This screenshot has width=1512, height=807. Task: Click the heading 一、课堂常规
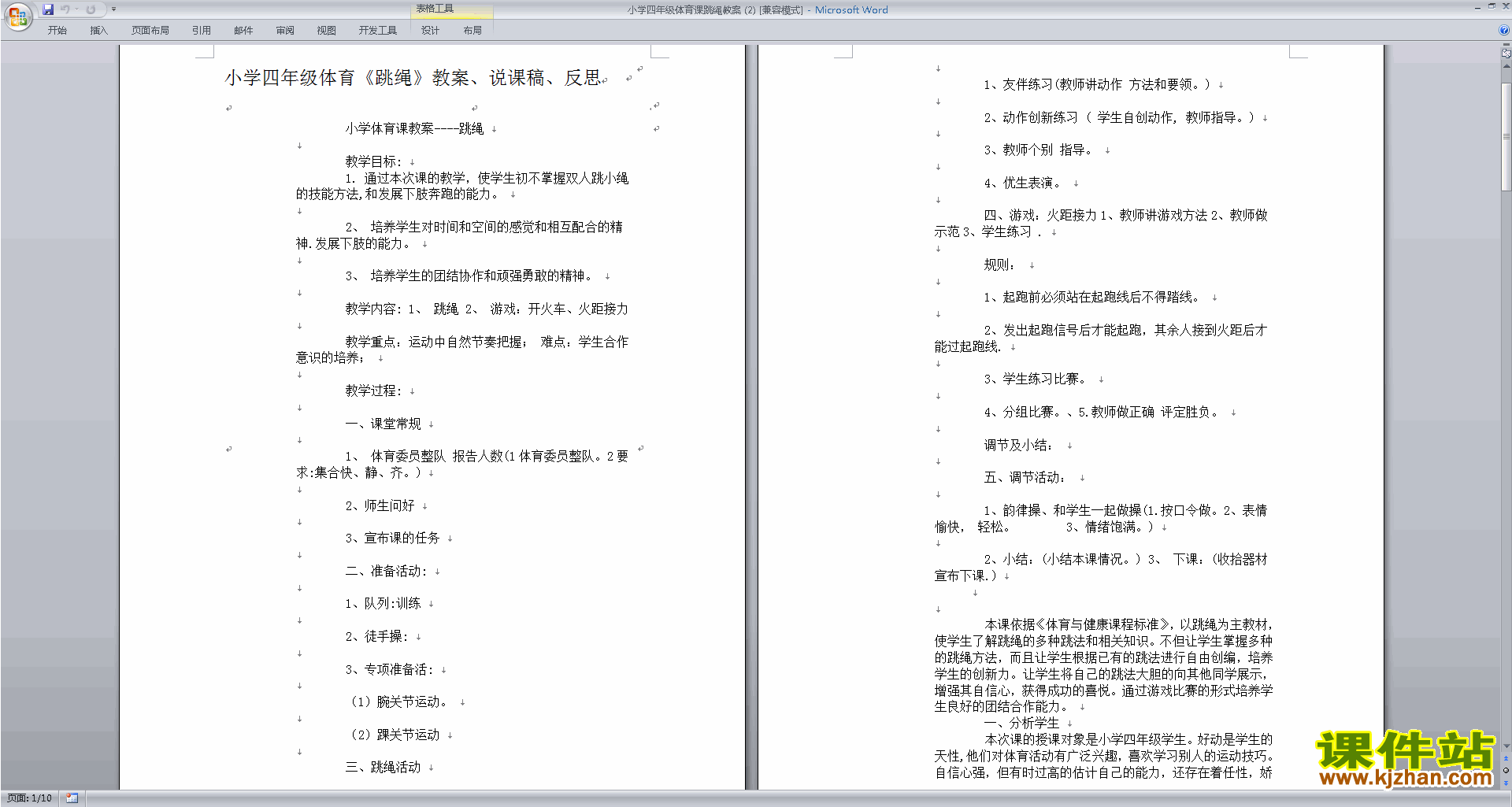pos(383,424)
